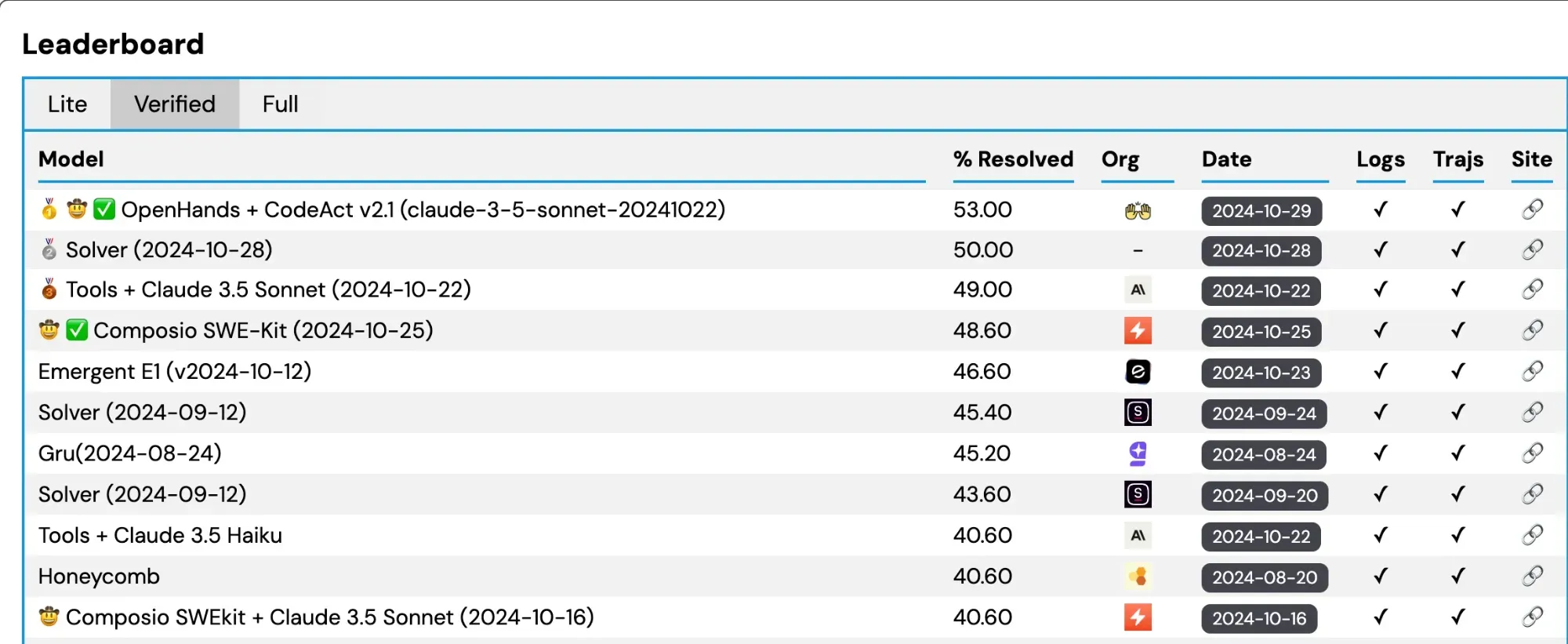Open site link for Emergent E1 row
Screen dimensions: 1568x644
(x=1532, y=371)
